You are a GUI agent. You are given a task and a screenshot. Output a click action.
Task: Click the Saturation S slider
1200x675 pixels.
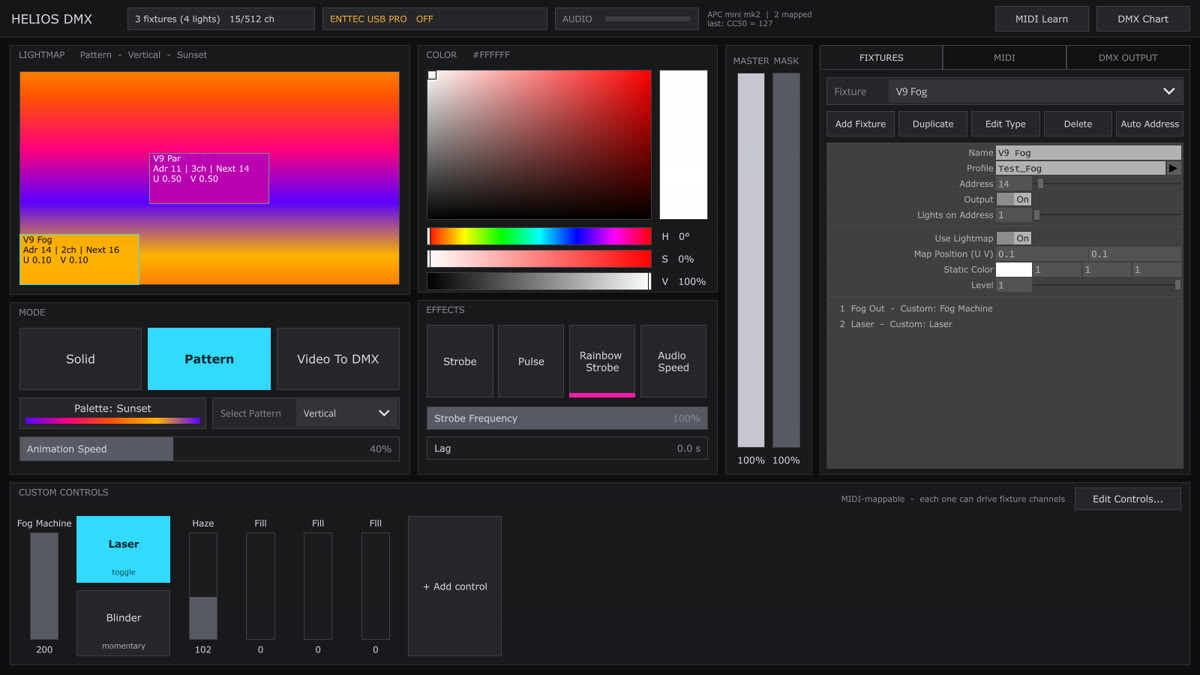tap(539, 259)
